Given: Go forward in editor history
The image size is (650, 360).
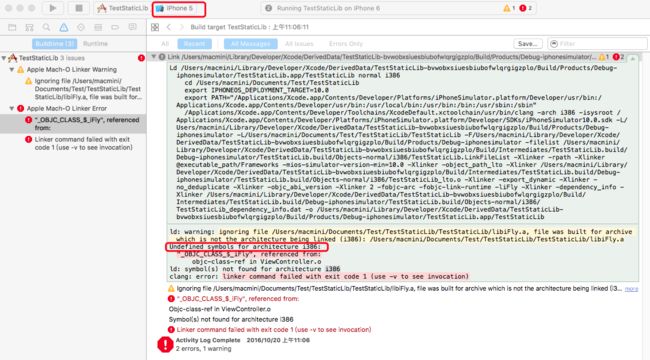Looking at the screenshot, I should pos(181,27).
